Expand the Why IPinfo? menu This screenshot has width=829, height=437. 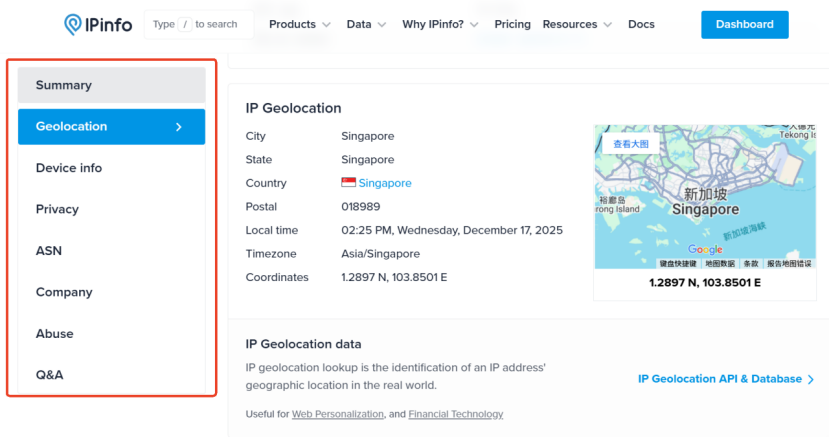pos(440,24)
